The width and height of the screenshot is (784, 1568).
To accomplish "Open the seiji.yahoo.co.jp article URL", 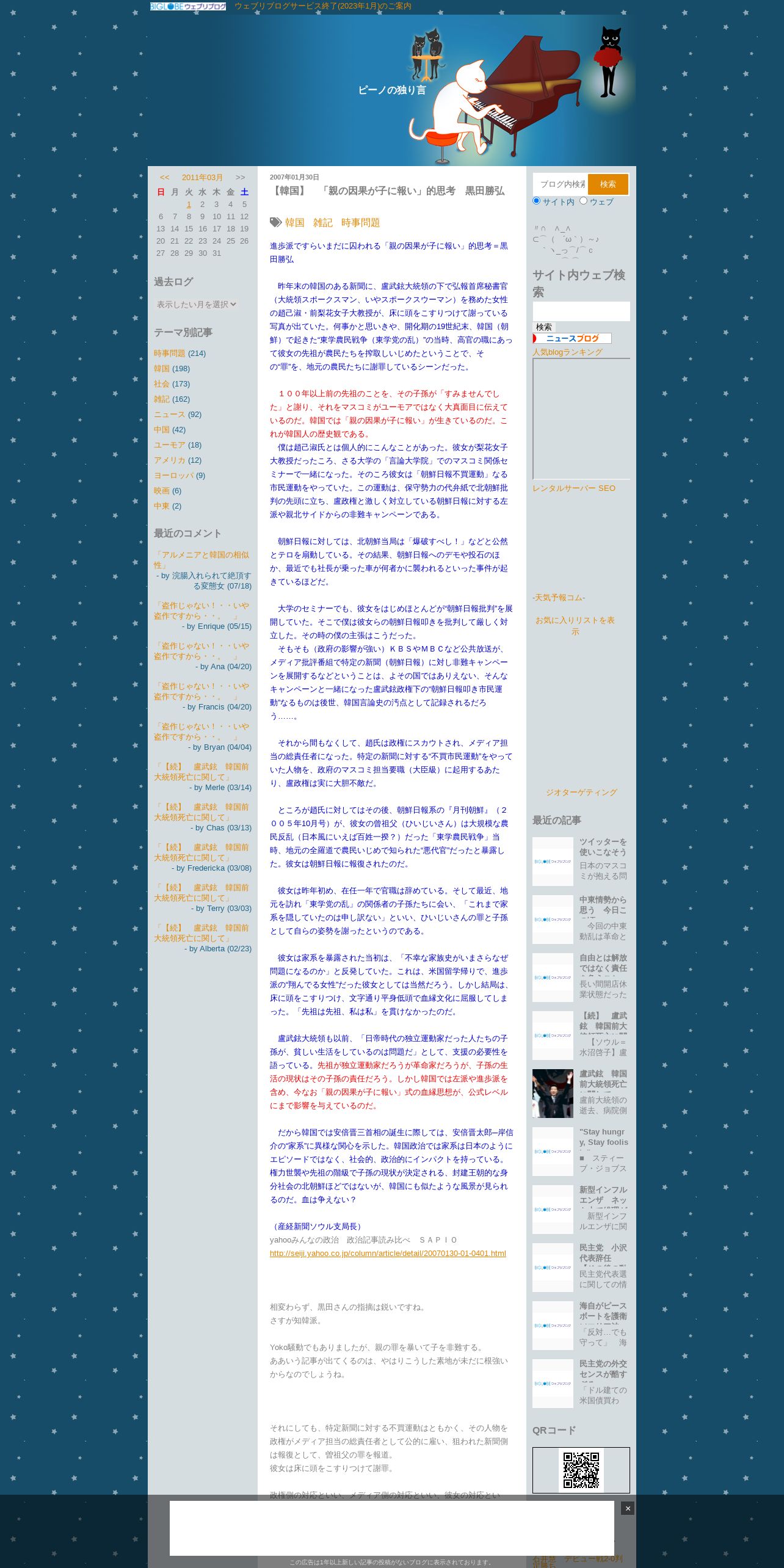I will (x=388, y=1254).
